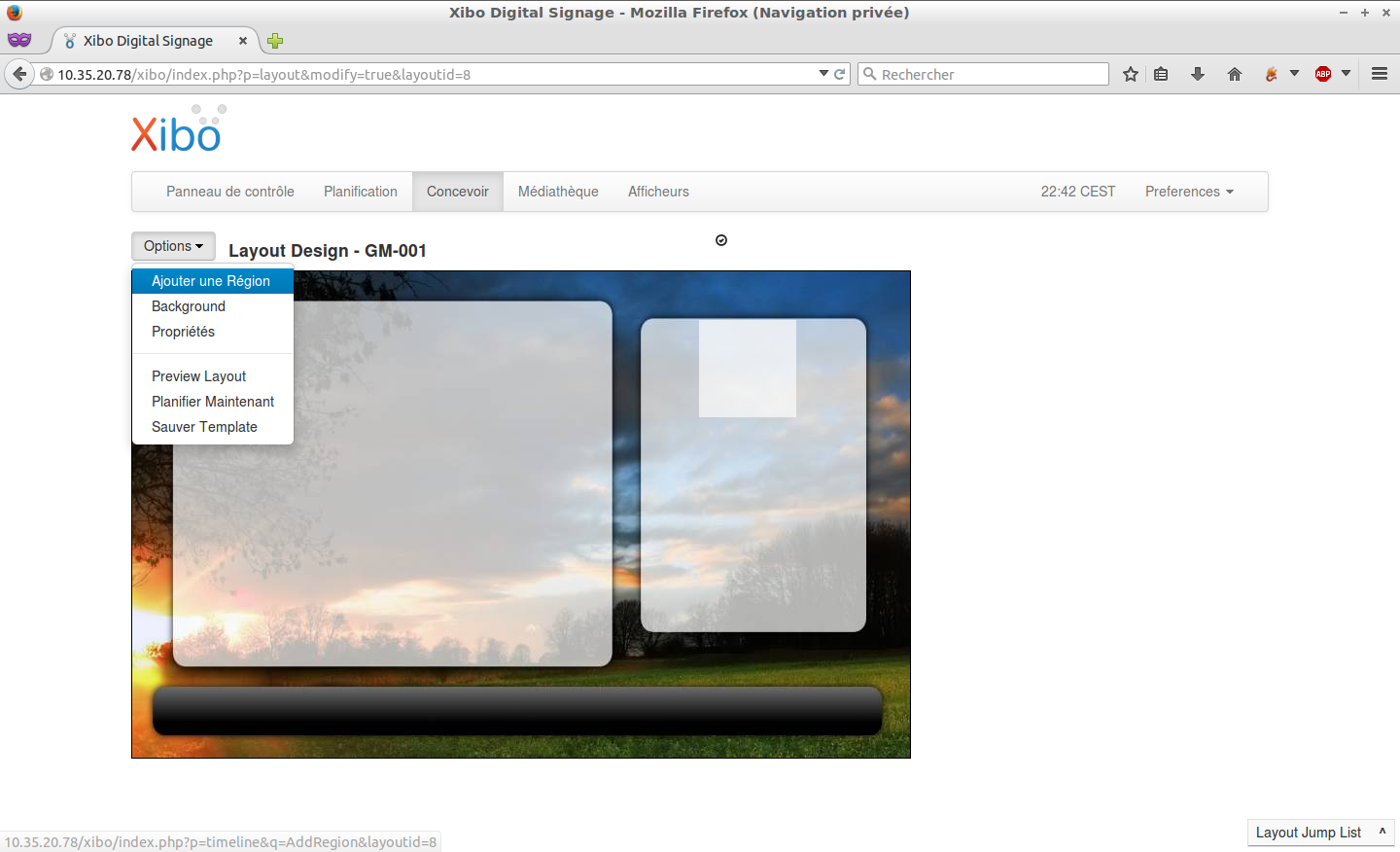
Task: Open the Firefox hamburger menu
Action: [1379, 74]
